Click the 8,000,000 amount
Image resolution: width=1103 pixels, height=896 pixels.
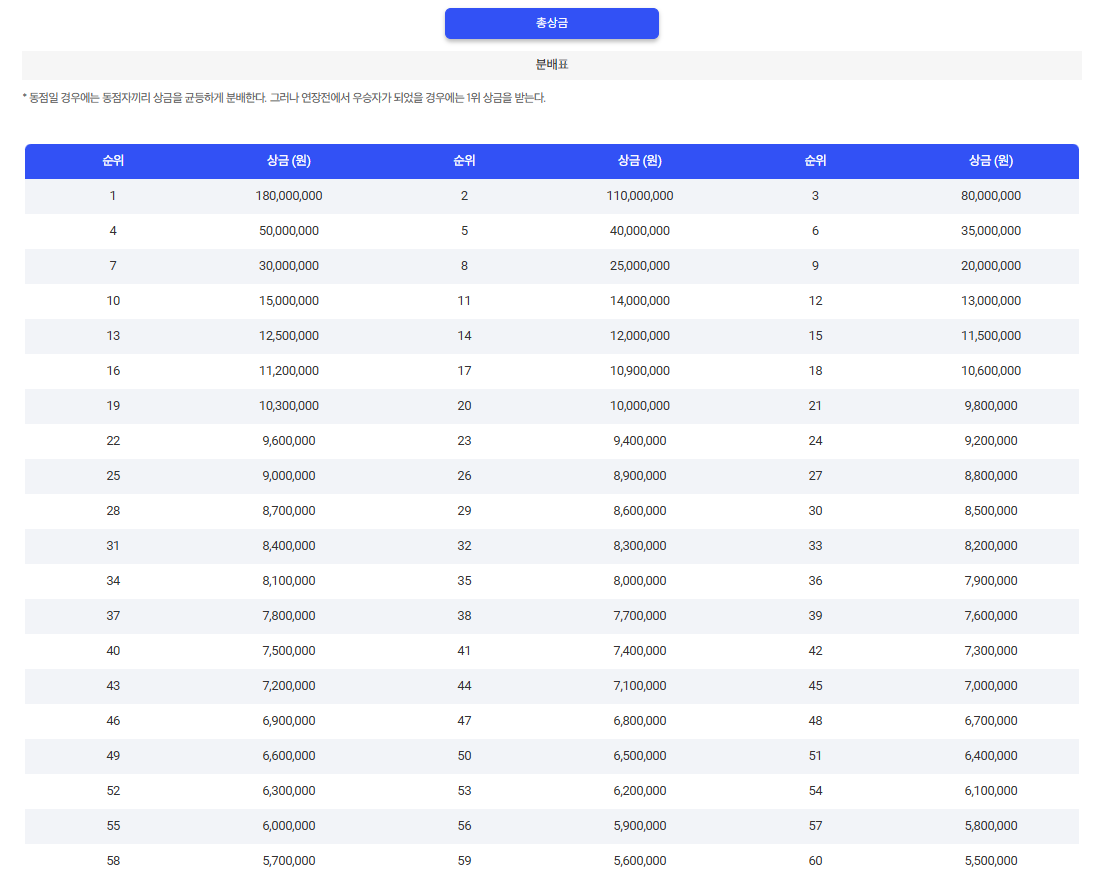(x=639, y=581)
